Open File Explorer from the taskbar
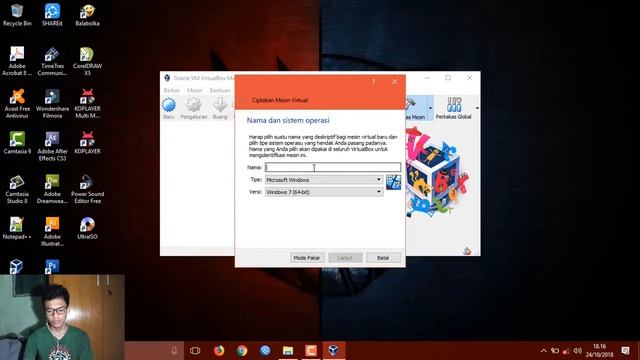Image resolution: width=640 pixels, height=360 pixels. [288, 350]
